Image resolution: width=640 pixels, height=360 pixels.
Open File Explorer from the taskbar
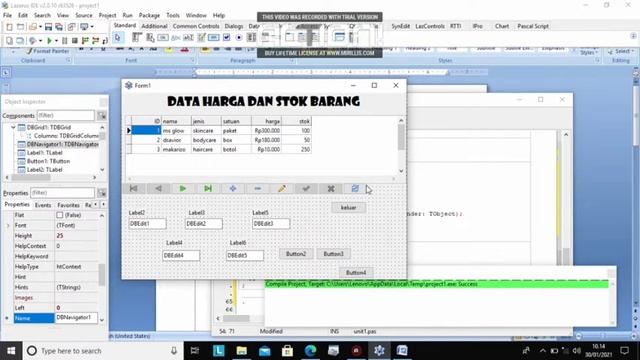[242, 351]
